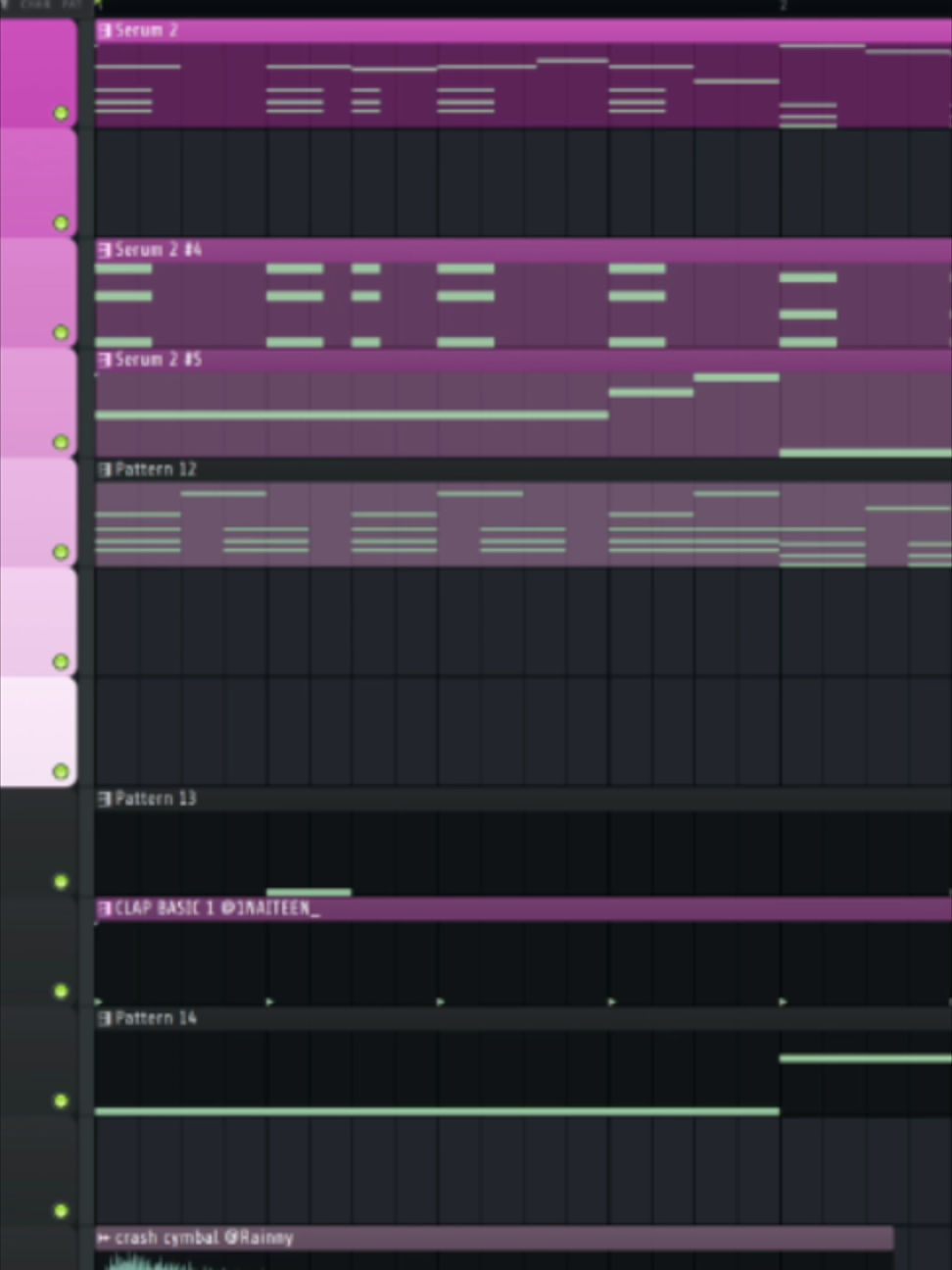Viewport: 952px width, 1270px height.
Task: Mute the Pattern 13 track
Action: 61,882
